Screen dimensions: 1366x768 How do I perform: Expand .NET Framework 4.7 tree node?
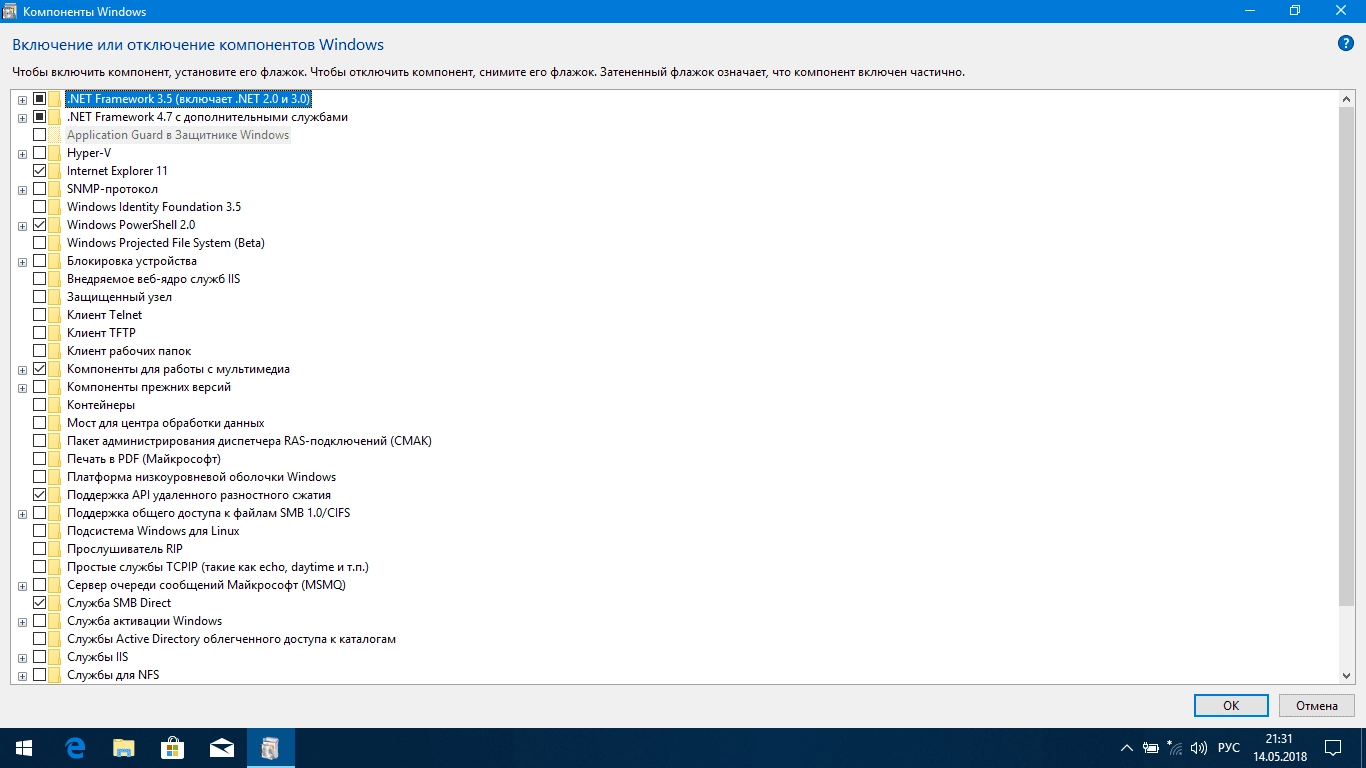[22, 118]
